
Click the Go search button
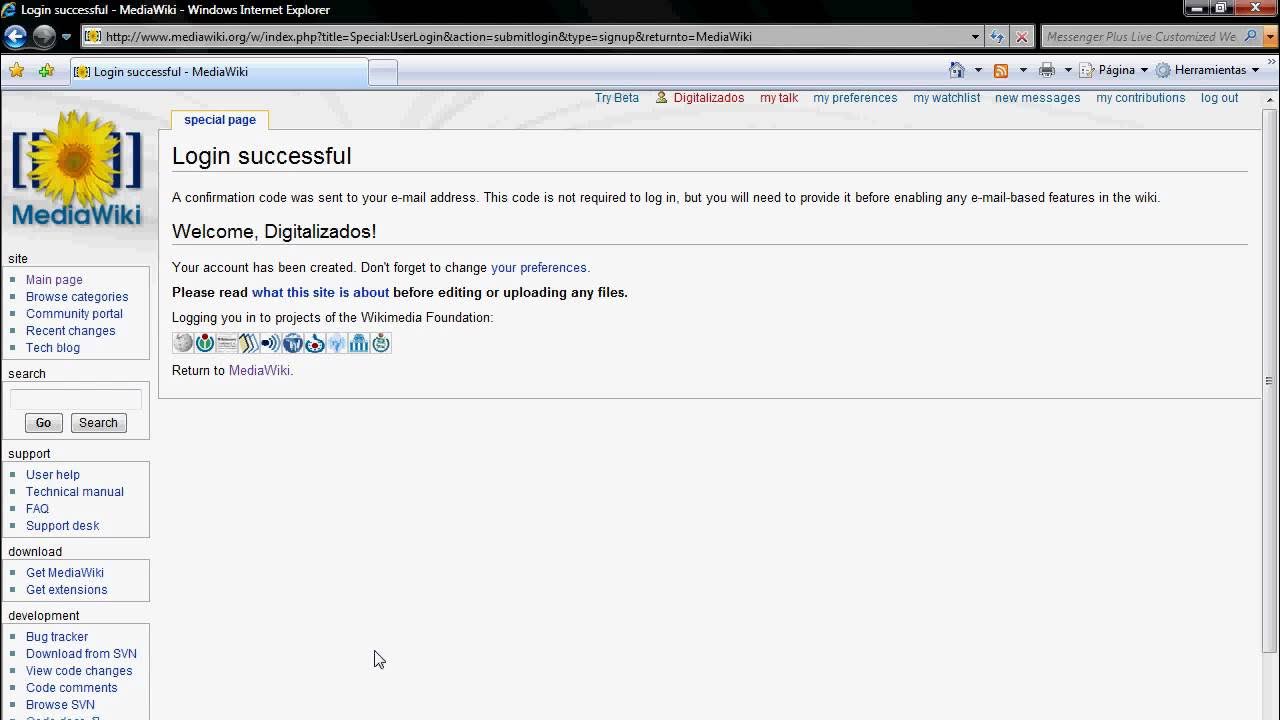(x=43, y=423)
